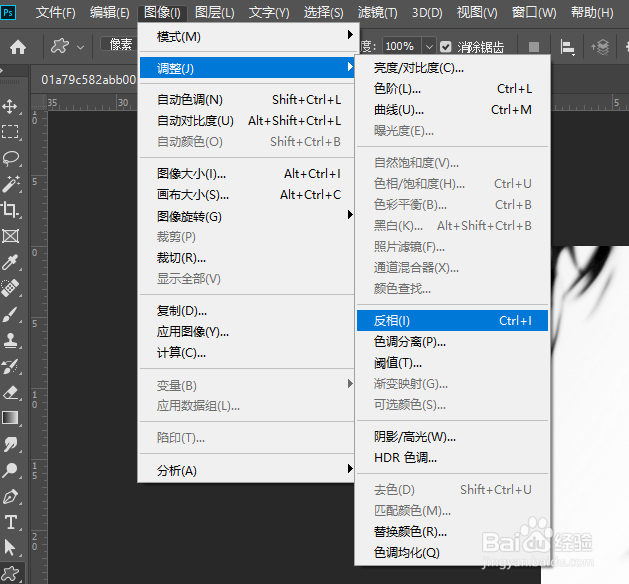Open the 窗口(W) menu
Viewport: 629px width, 584px height.
coord(534,13)
